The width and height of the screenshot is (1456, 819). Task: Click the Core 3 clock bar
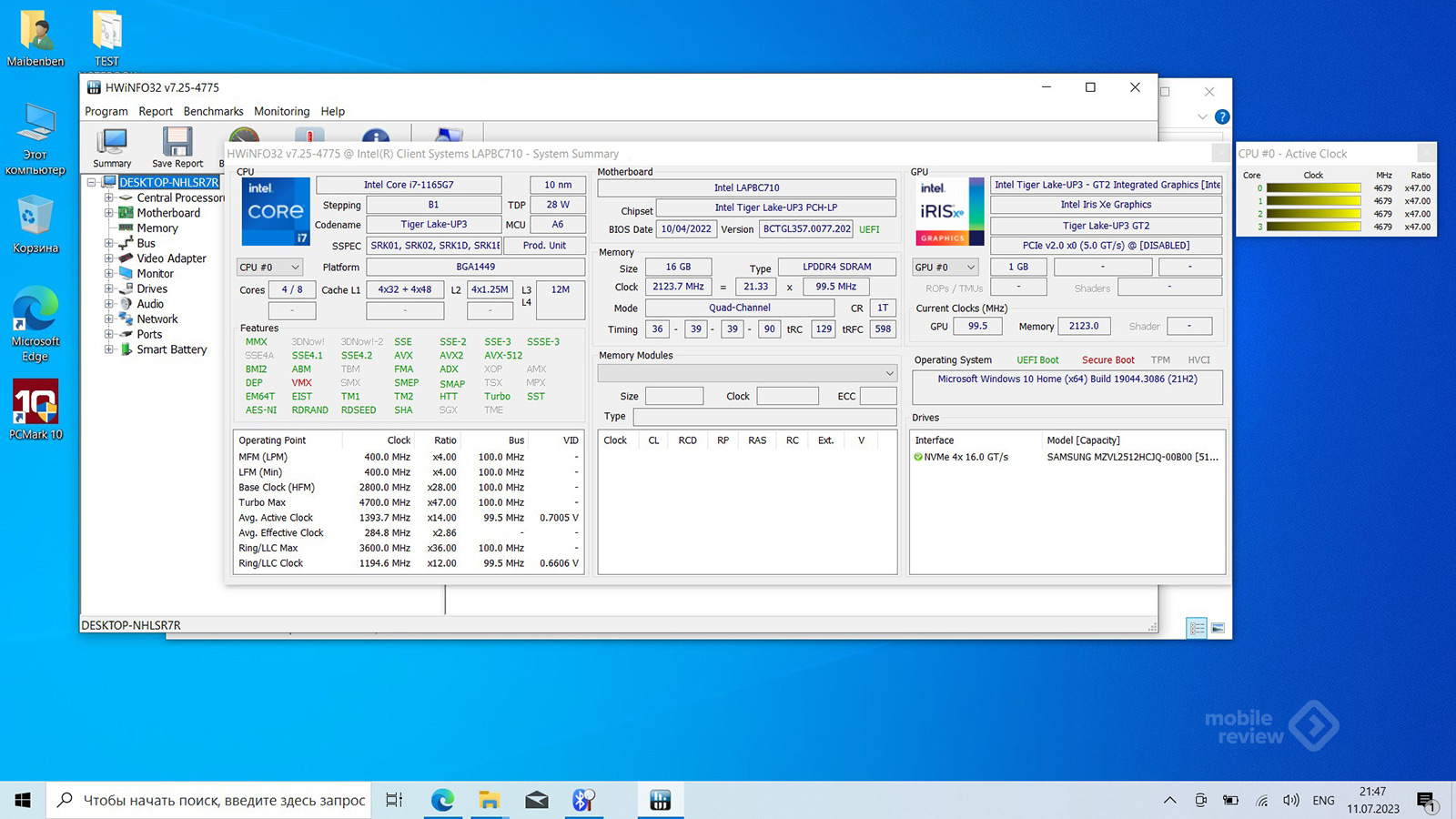tap(1313, 227)
